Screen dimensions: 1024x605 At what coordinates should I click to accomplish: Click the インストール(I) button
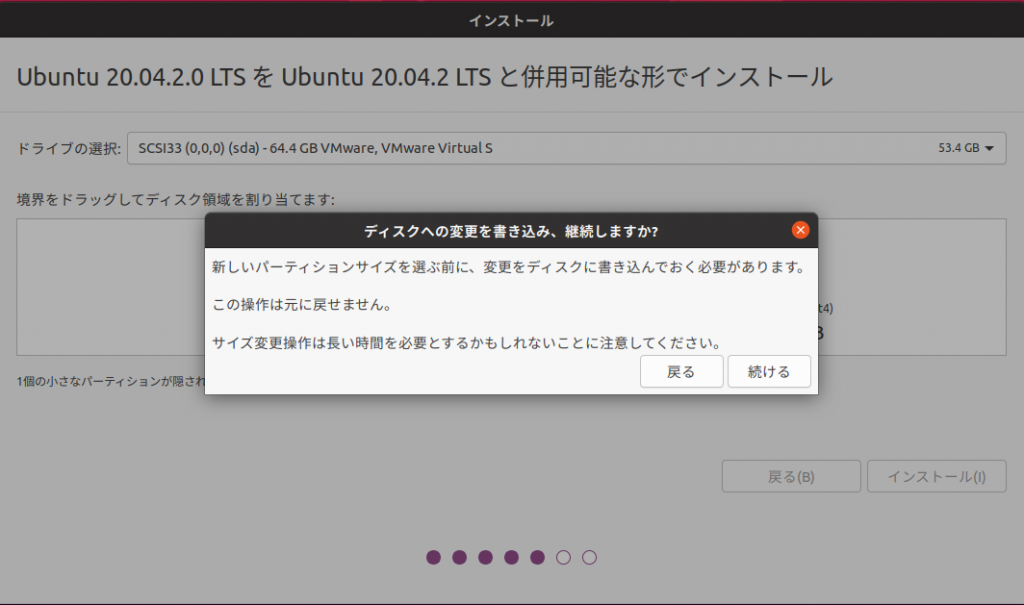click(936, 477)
